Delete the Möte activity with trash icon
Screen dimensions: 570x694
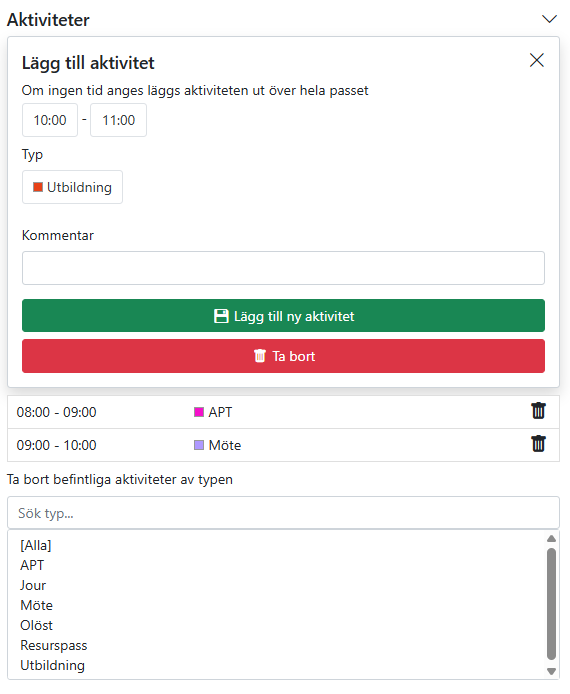click(538, 444)
